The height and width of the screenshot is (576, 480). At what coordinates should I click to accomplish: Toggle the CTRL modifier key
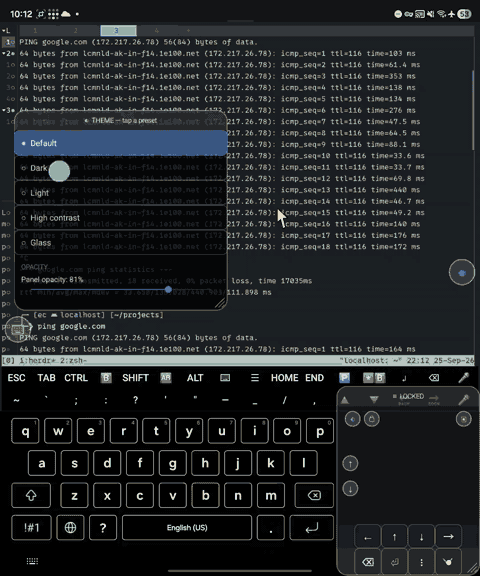pyautogui.click(x=76, y=378)
